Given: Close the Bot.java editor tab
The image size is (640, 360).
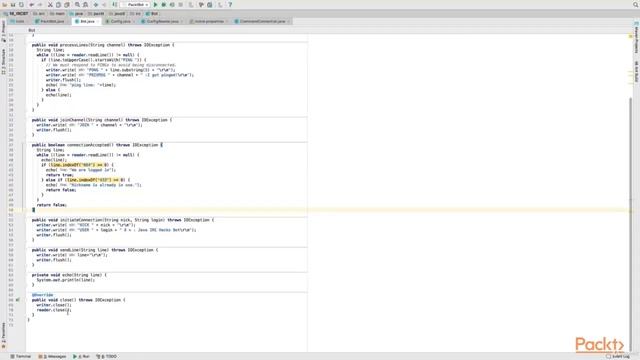Looking at the screenshot, I should click(98, 21).
